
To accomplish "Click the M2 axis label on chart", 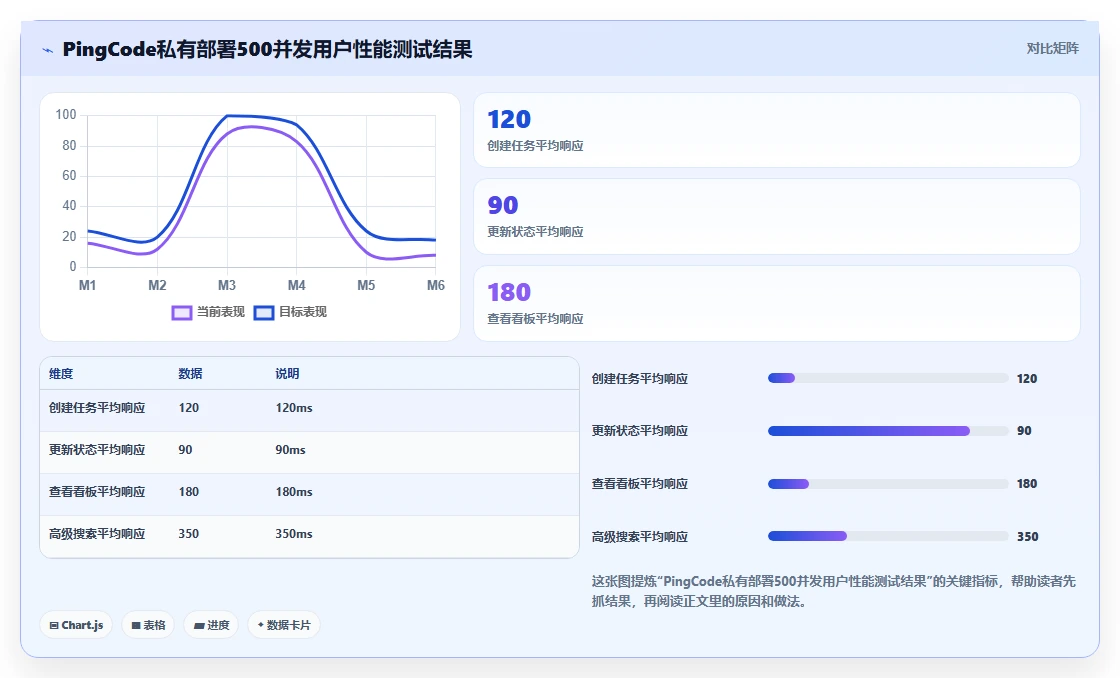I will tap(157, 286).
